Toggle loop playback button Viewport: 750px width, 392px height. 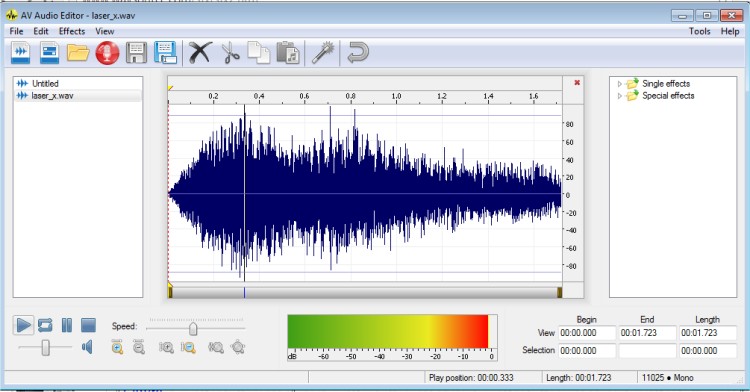pos(45,326)
